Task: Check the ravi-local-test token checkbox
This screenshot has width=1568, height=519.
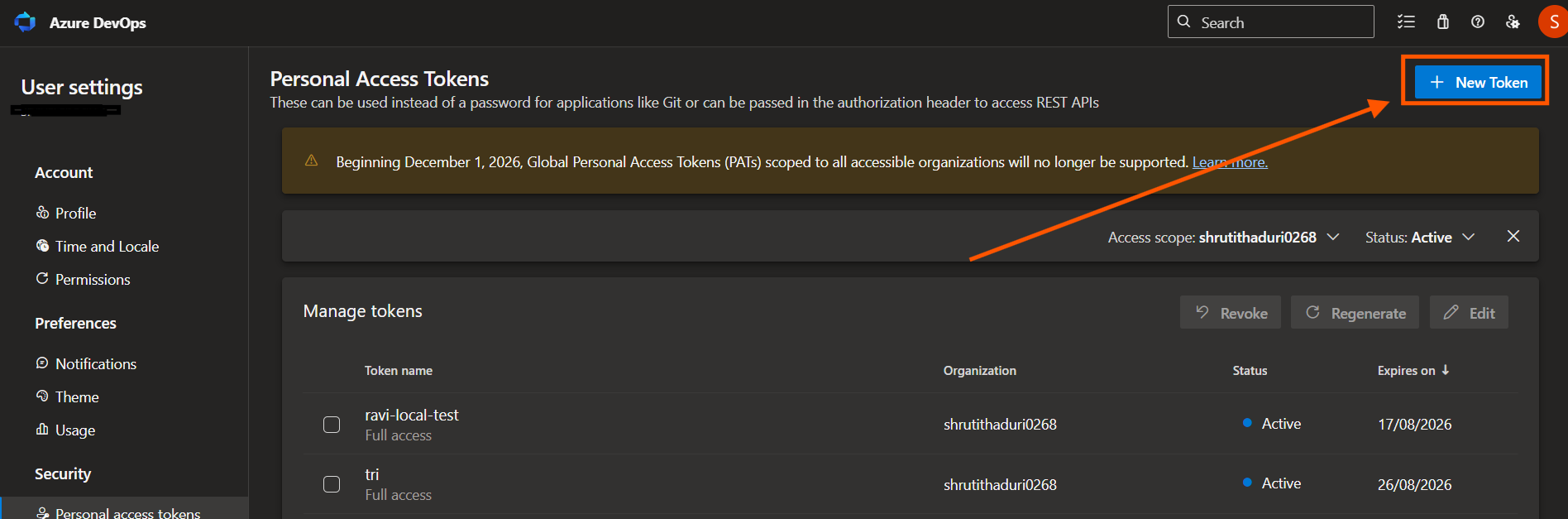Action: pos(332,425)
